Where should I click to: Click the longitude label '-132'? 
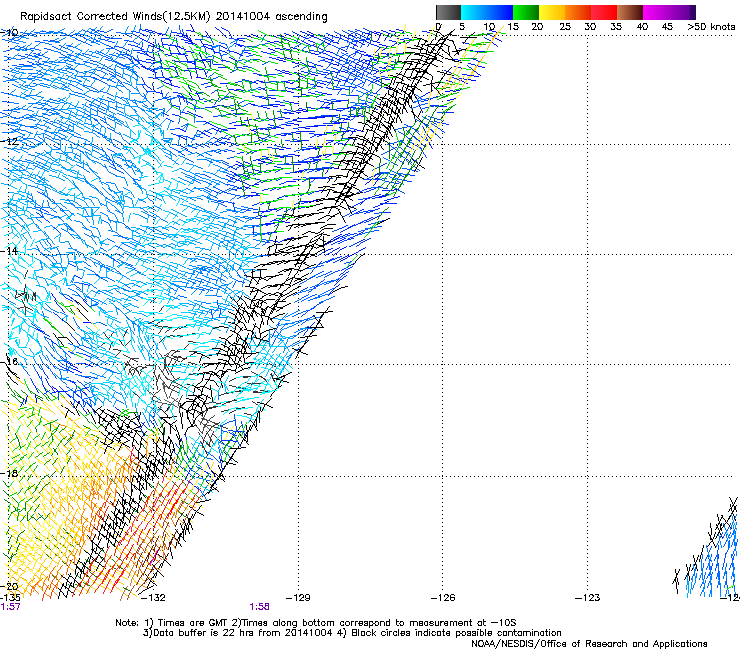153,598
